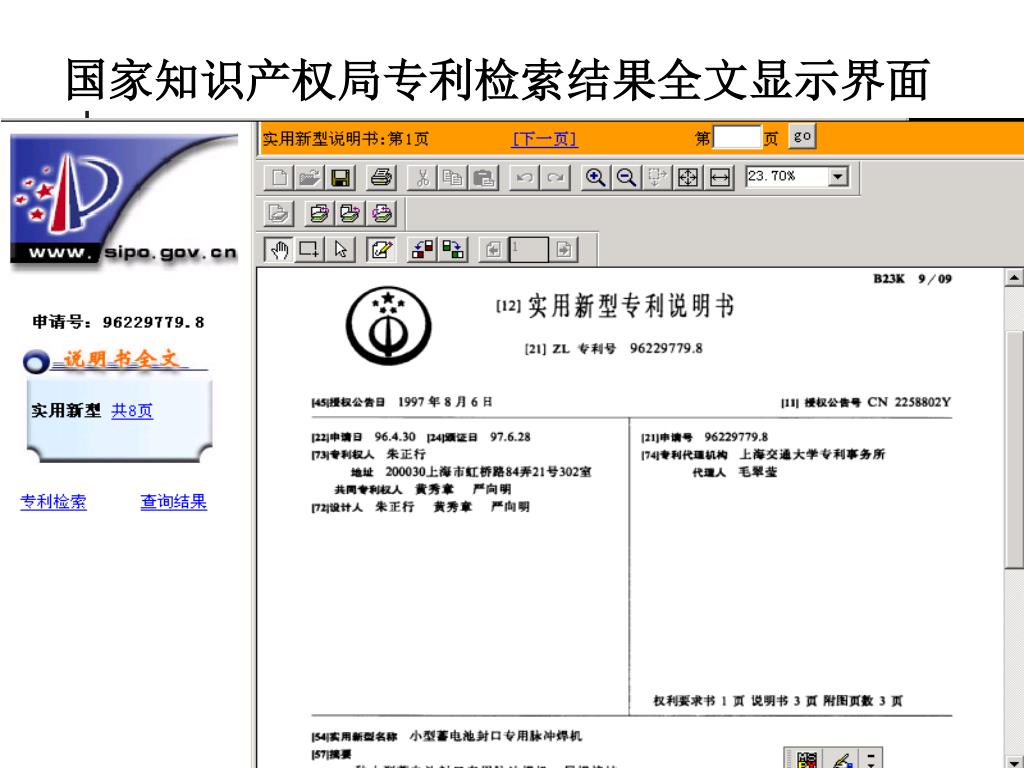Viewport: 1024px width, 768px height.
Task: Click the 下一页 next page link
Action: pos(545,139)
